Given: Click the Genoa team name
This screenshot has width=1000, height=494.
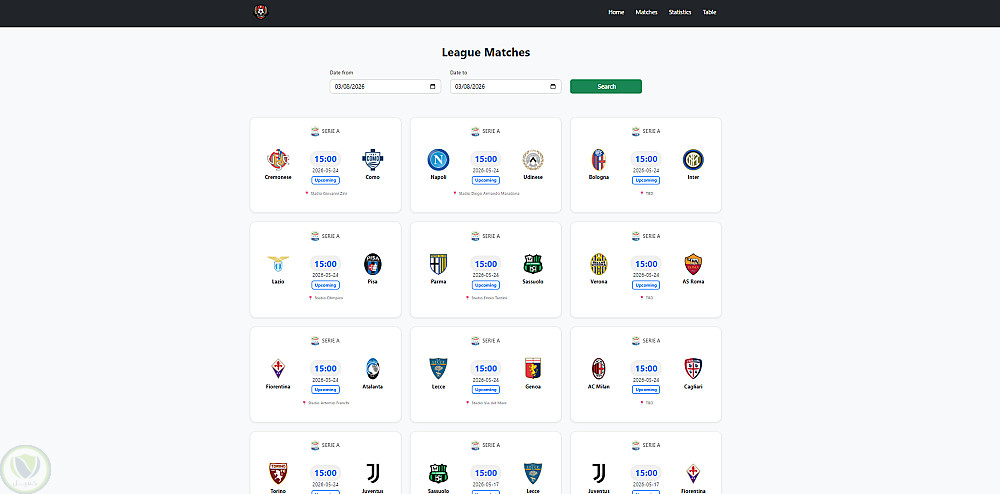Looking at the screenshot, I should tap(533, 387).
